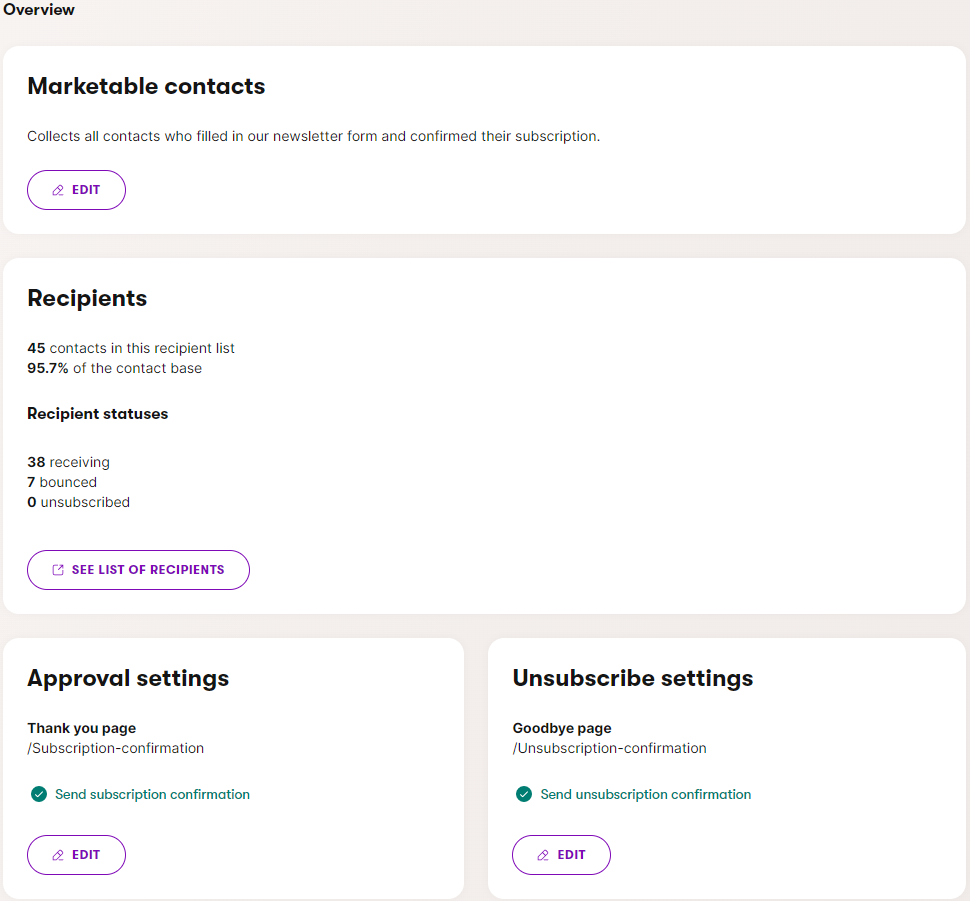The height and width of the screenshot is (901, 970).
Task: Click the green checkmark for unsubscription confirmation
Action: click(x=523, y=795)
